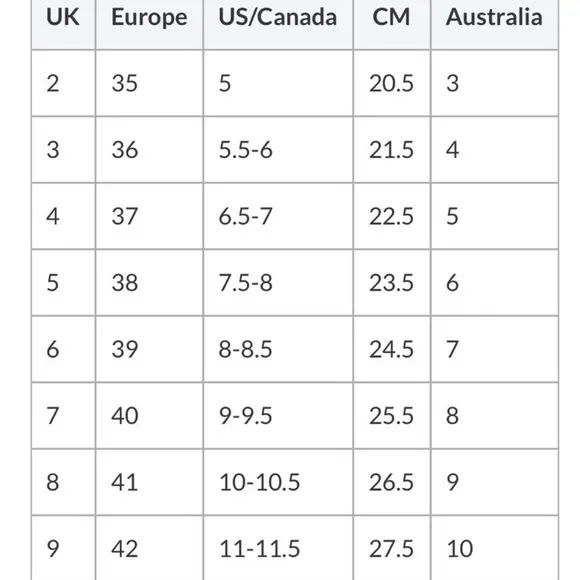Image resolution: width=580 pixels, height=580 pixels.
Task: Click the Europe 41 cell
Action: pyautogui.click(x=149, y=482)
